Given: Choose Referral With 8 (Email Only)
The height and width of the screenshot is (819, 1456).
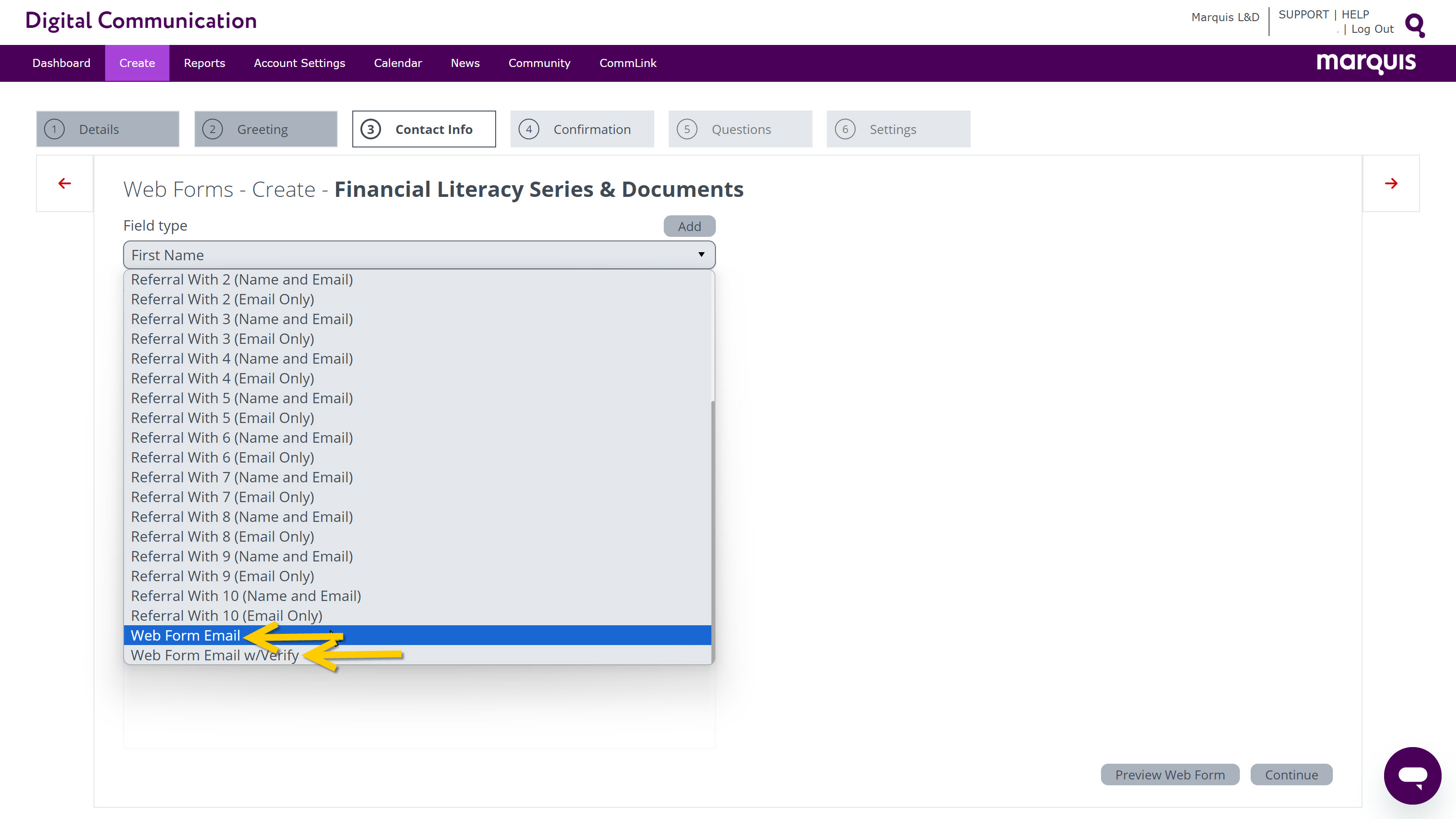Looking at the screenshot, I should tap(417, 536).
